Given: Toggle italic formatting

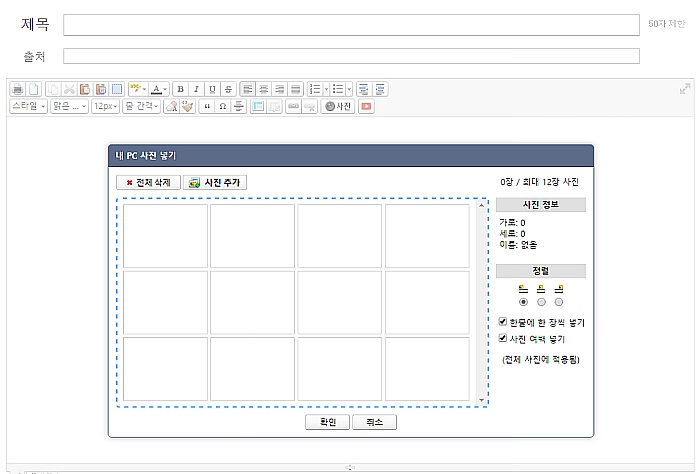Looking at the screenshot, I should [196, 89].
